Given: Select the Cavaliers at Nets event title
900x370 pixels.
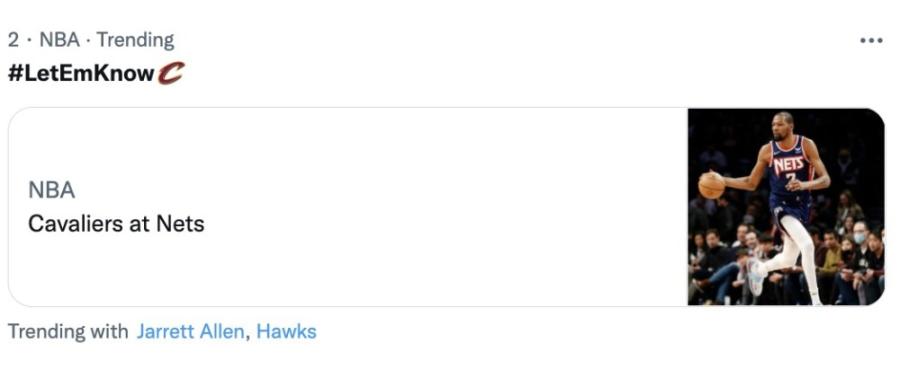Looking at the screenshot, I should [116, 224].
